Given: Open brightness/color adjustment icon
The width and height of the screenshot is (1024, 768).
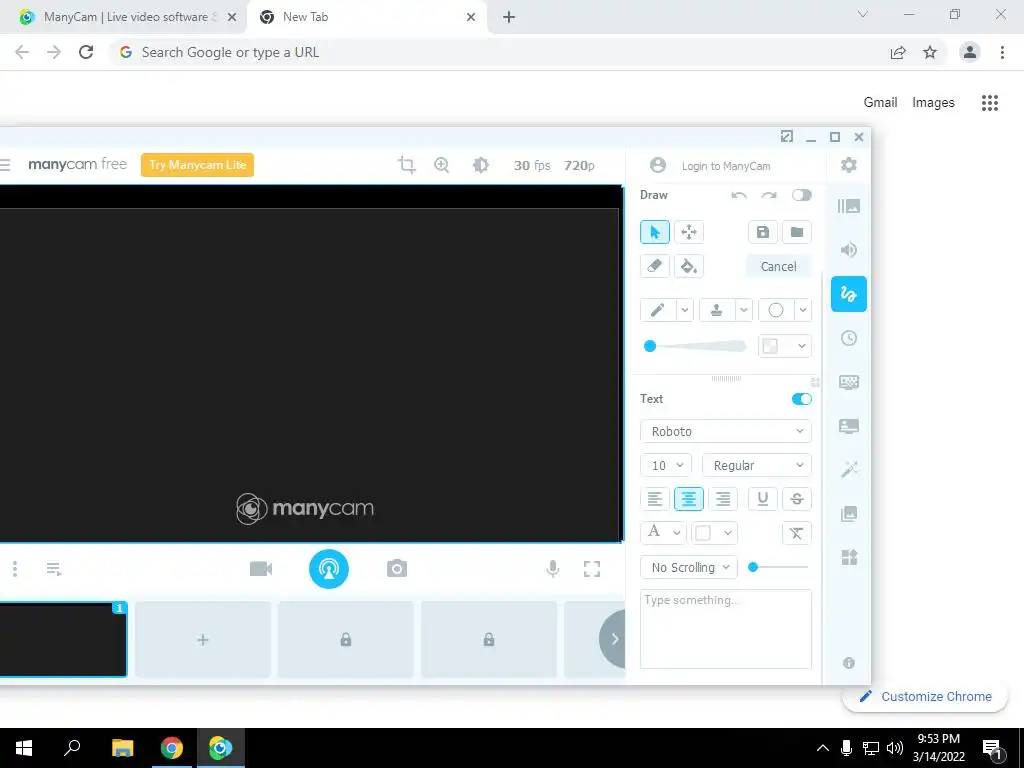Looking at the screenshot, I should pos(481,165).
